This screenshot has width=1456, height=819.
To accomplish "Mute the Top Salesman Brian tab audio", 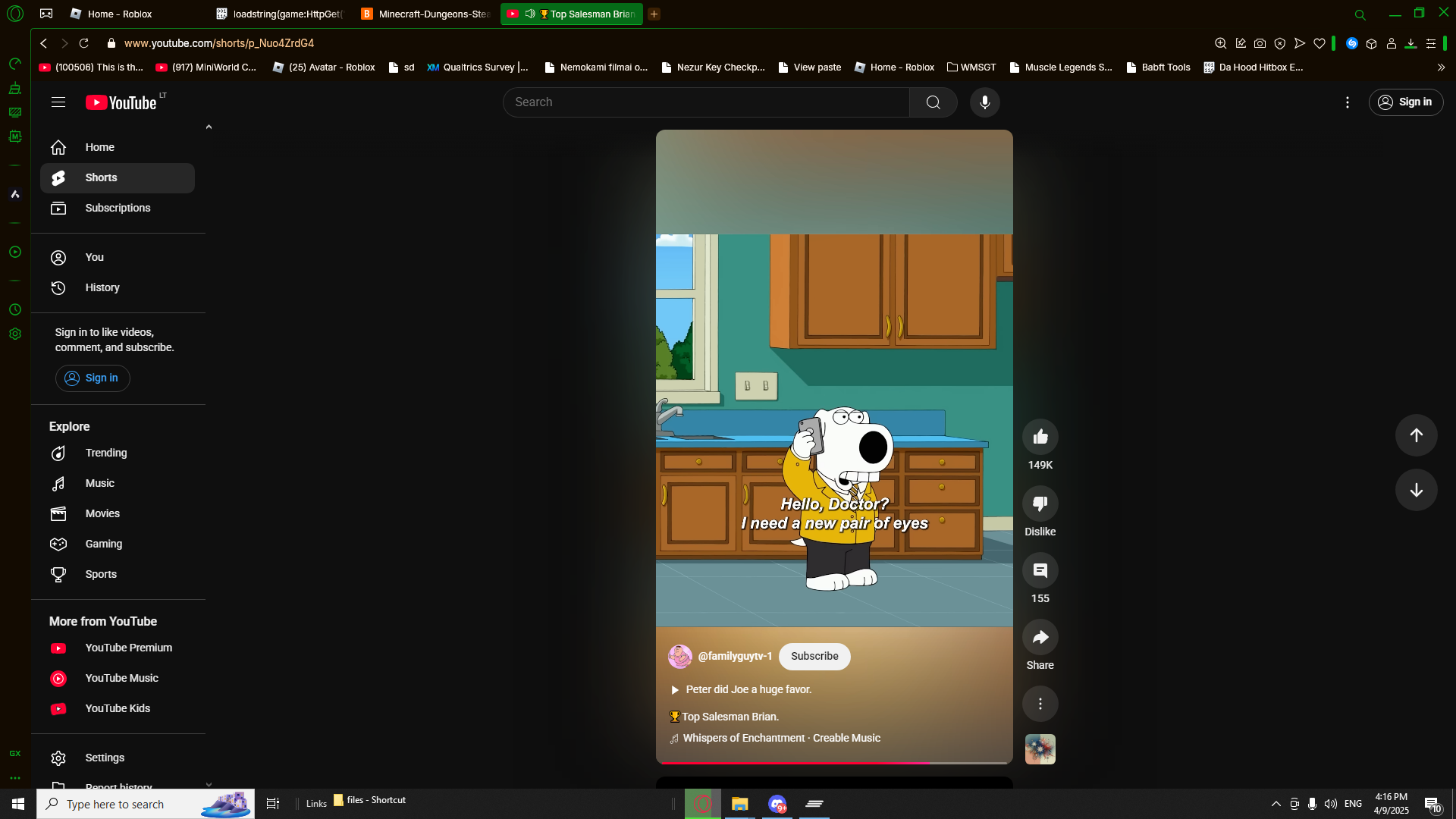I will point(530,14).
